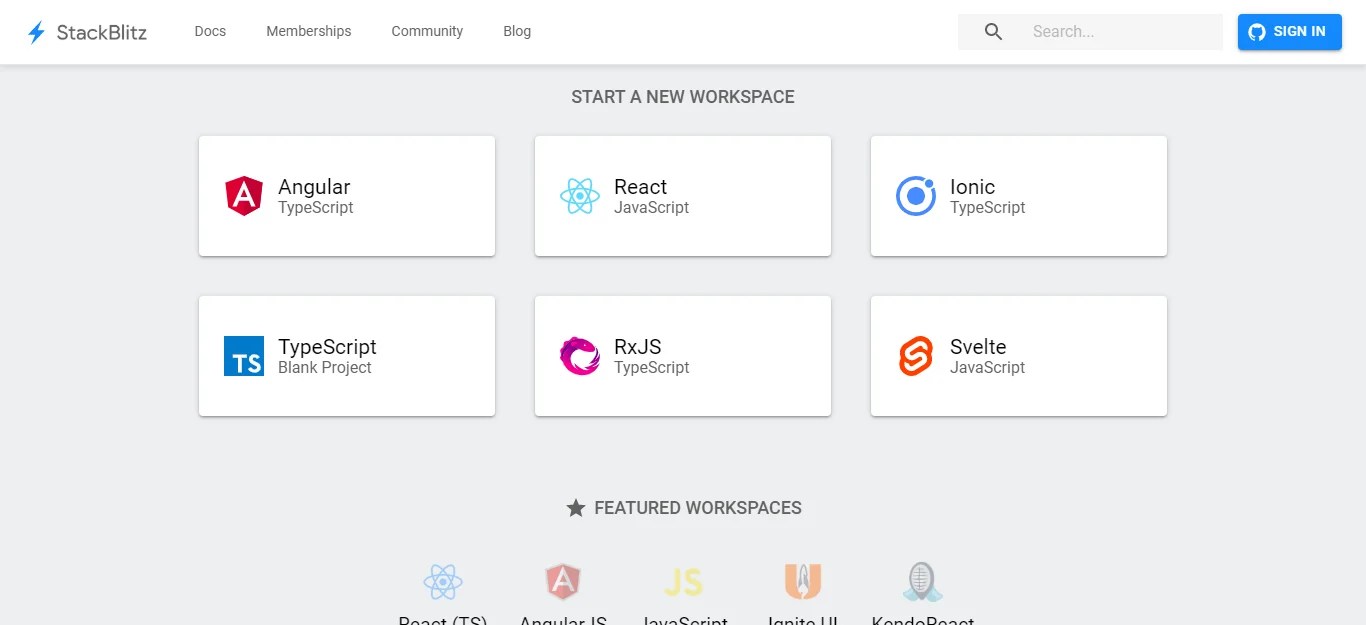This screenshot has width=1366, height=625.
Task: Open featured AngularJS workspace icon
Action: tap(563, 581)
